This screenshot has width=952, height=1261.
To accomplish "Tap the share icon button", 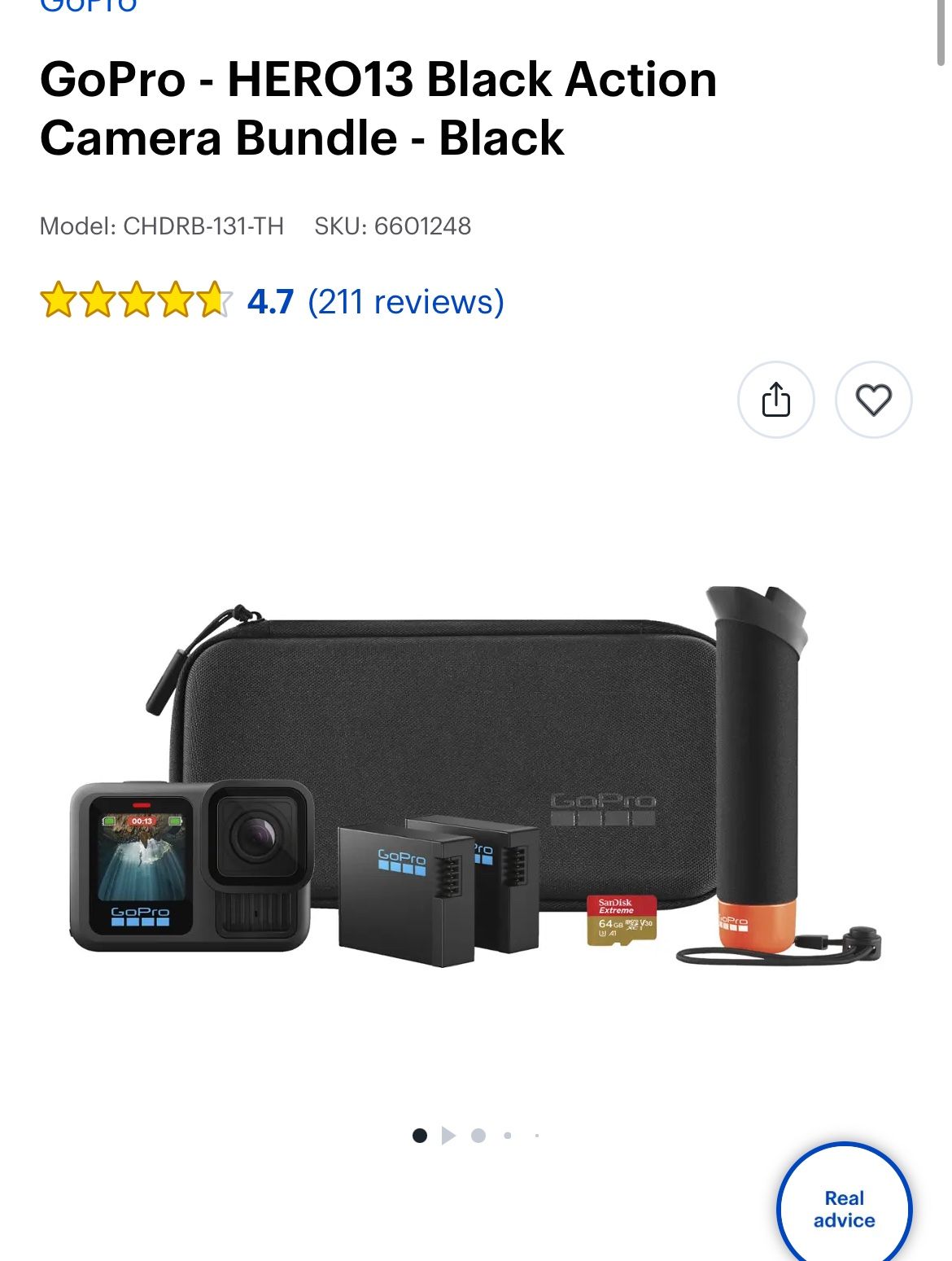I will pyautogui.click(x=775, y=400).
